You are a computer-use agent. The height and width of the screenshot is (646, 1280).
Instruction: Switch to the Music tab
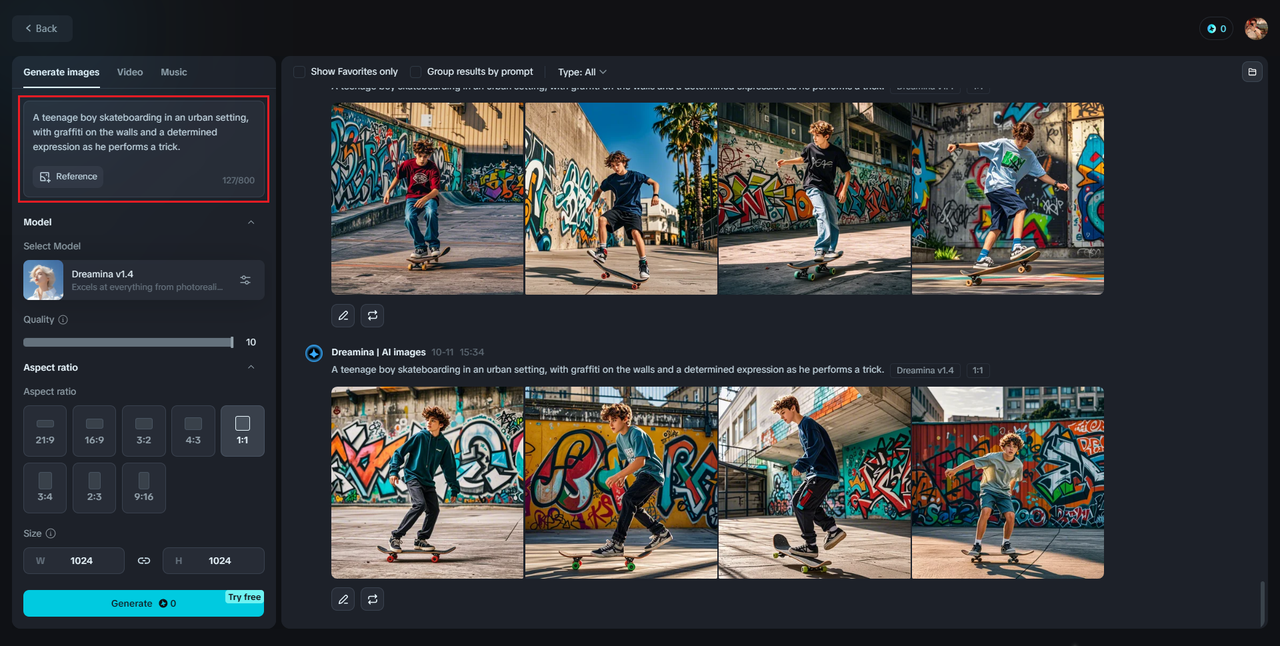pos(174,72)
